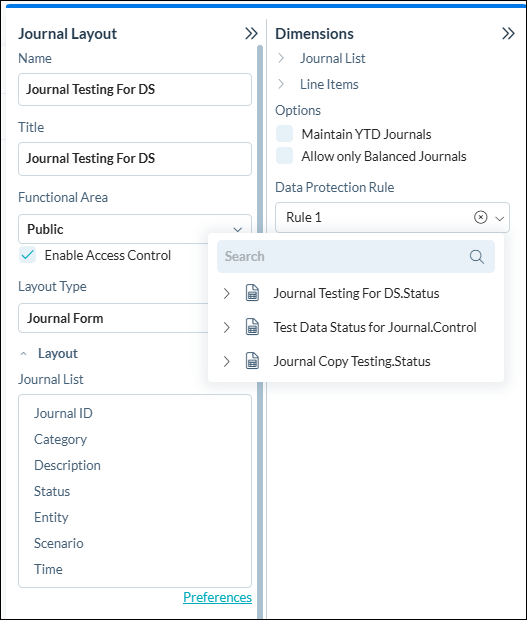Click the search magnifier icon
The image size is (527, 620).
[x=477, y=257]
